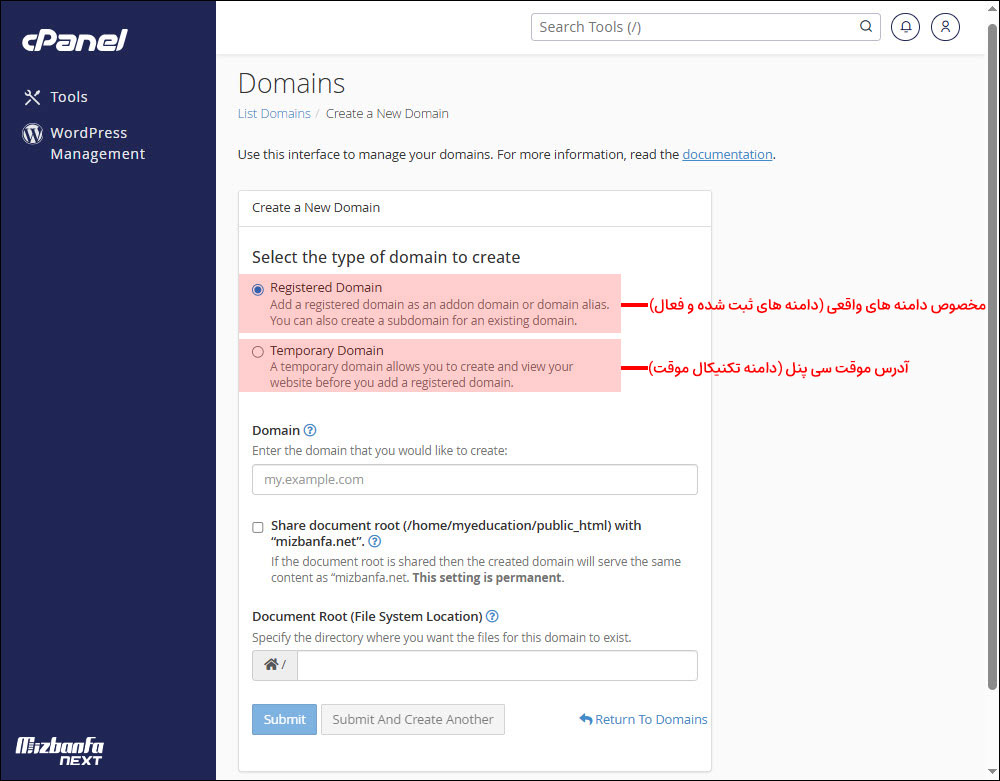The width and height of the screenshot is (1000, 781).
Task: Open the notifications bell icon
Action: click(905, 27)
